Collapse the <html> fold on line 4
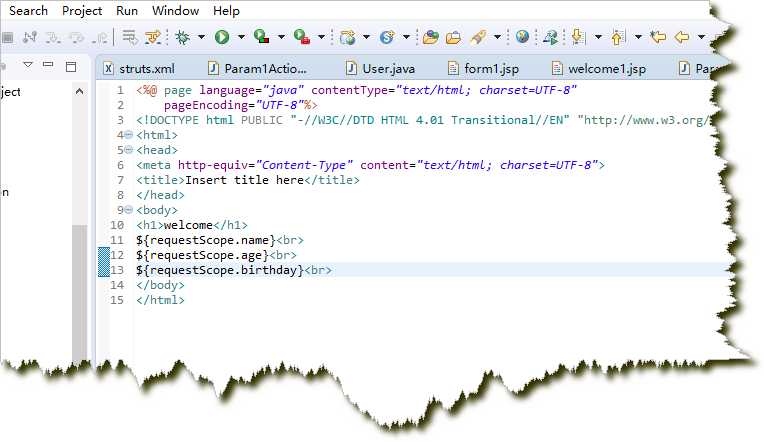Image resolution: width=764 pixels, height=442 pixels. pyautogui.click(x=129, y=135)
